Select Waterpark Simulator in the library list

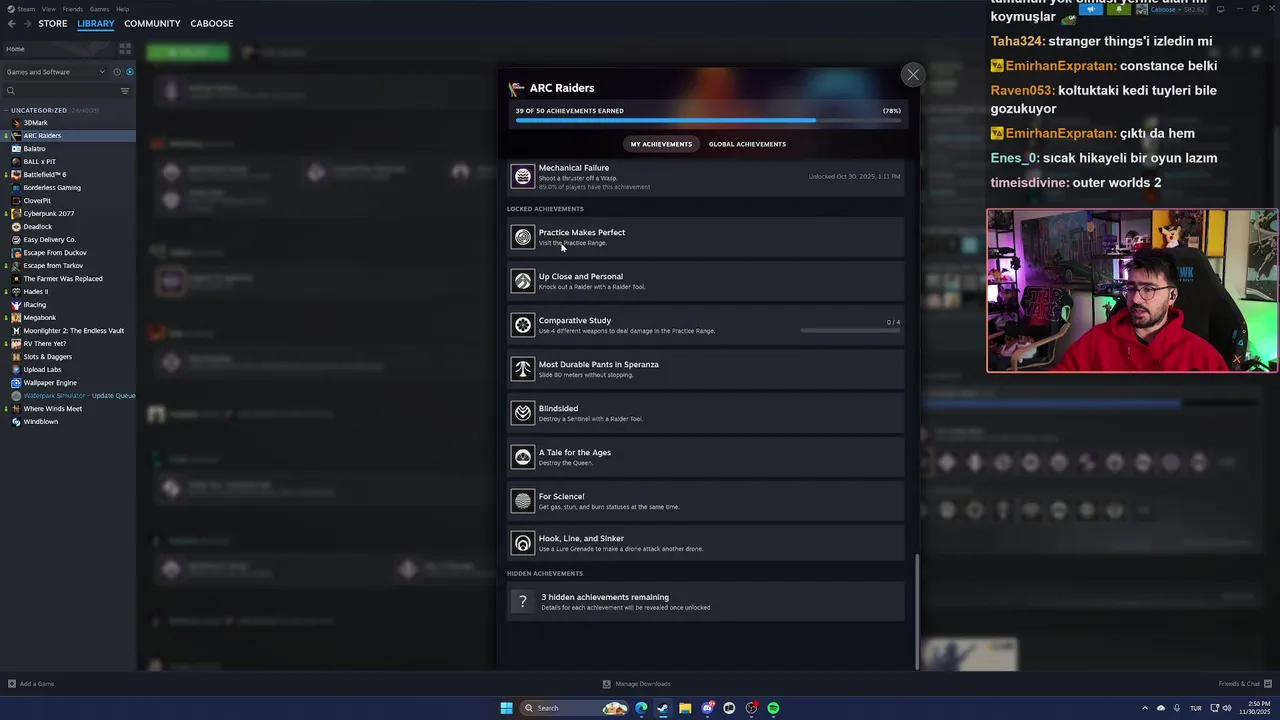pos(73,396)
